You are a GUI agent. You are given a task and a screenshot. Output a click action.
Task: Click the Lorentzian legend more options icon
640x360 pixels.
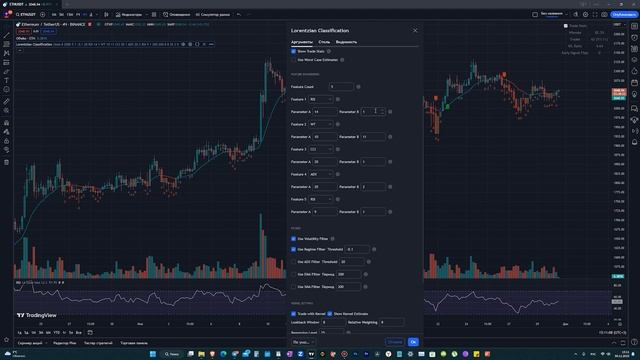click(211, 44)
